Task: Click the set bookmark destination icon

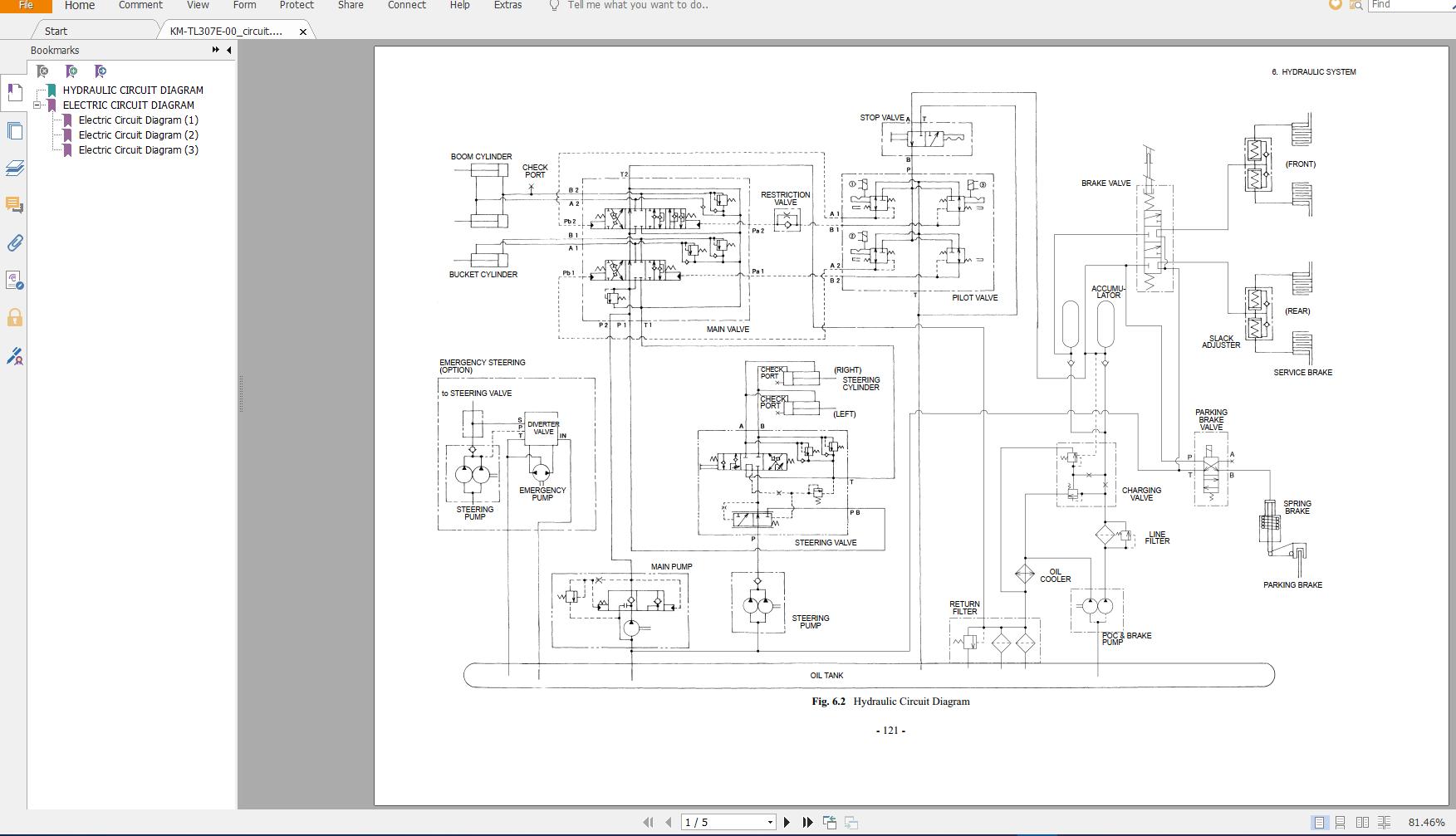Action: pos(100,71)
